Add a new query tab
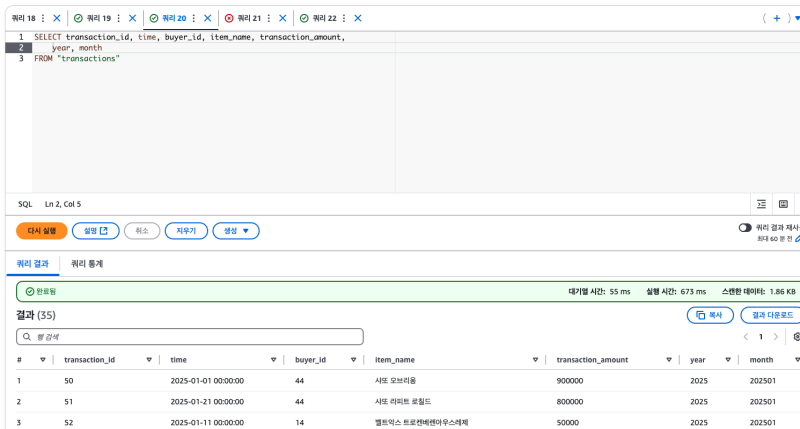Screen dimensions: 800x429 (777, 18)
